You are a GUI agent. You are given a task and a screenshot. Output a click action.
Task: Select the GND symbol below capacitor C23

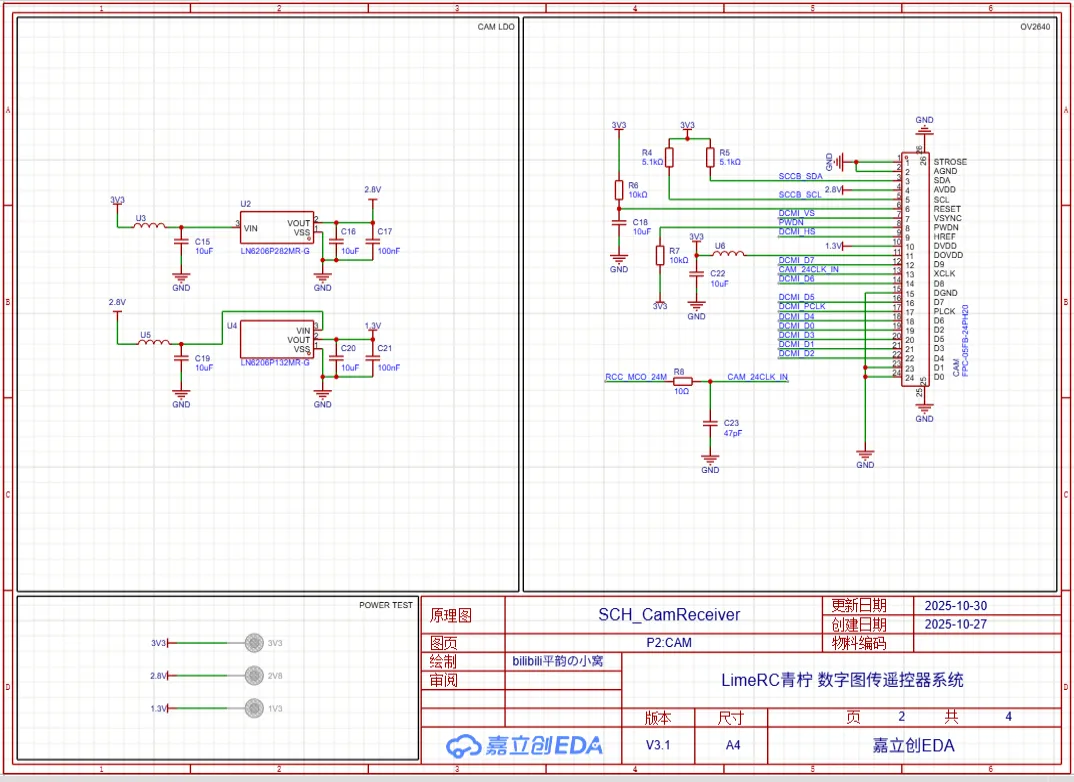point(710,462)
